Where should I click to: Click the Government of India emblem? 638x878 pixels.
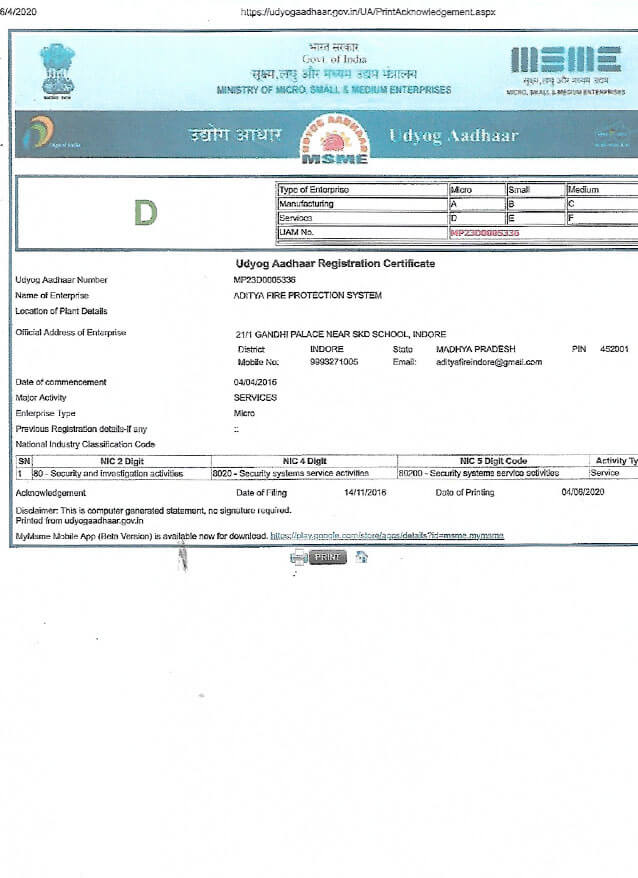(x=58, y=72)
